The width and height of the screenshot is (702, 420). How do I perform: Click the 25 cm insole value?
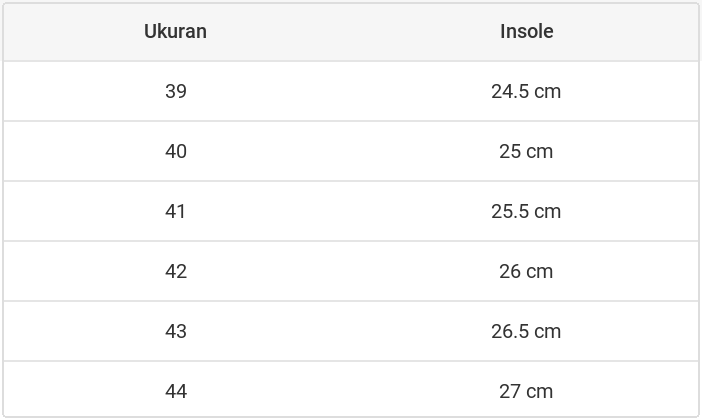click(526, 151)
